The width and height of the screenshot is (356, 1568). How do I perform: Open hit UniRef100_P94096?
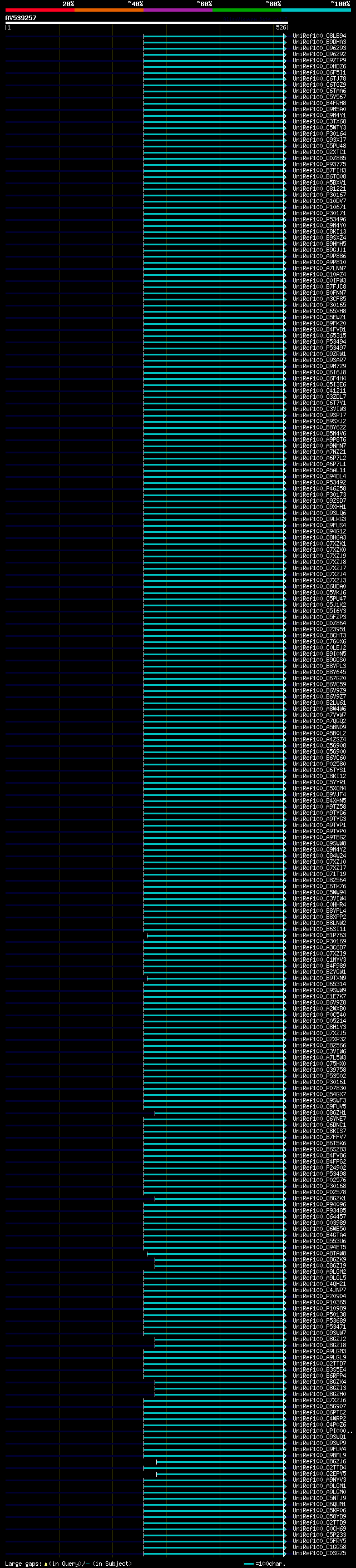point(319,1204)
